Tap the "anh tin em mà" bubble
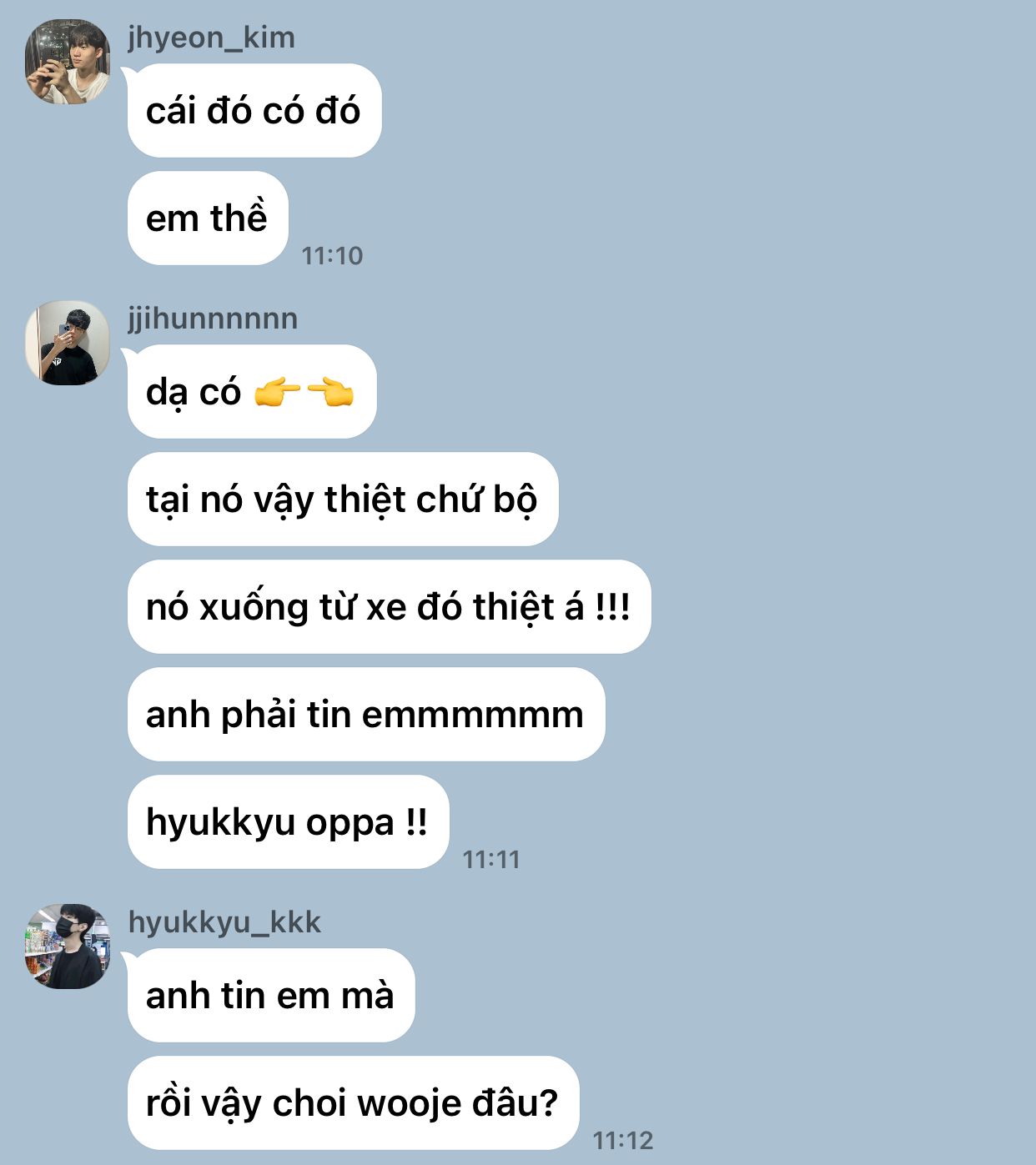 click(271, 996)
